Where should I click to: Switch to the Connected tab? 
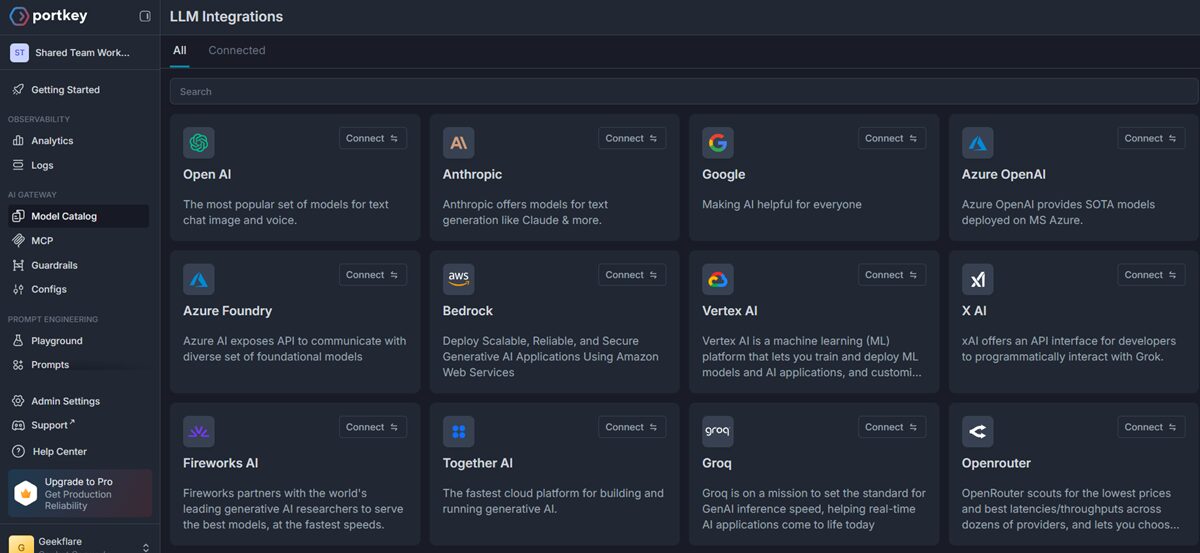pos(237,50)
